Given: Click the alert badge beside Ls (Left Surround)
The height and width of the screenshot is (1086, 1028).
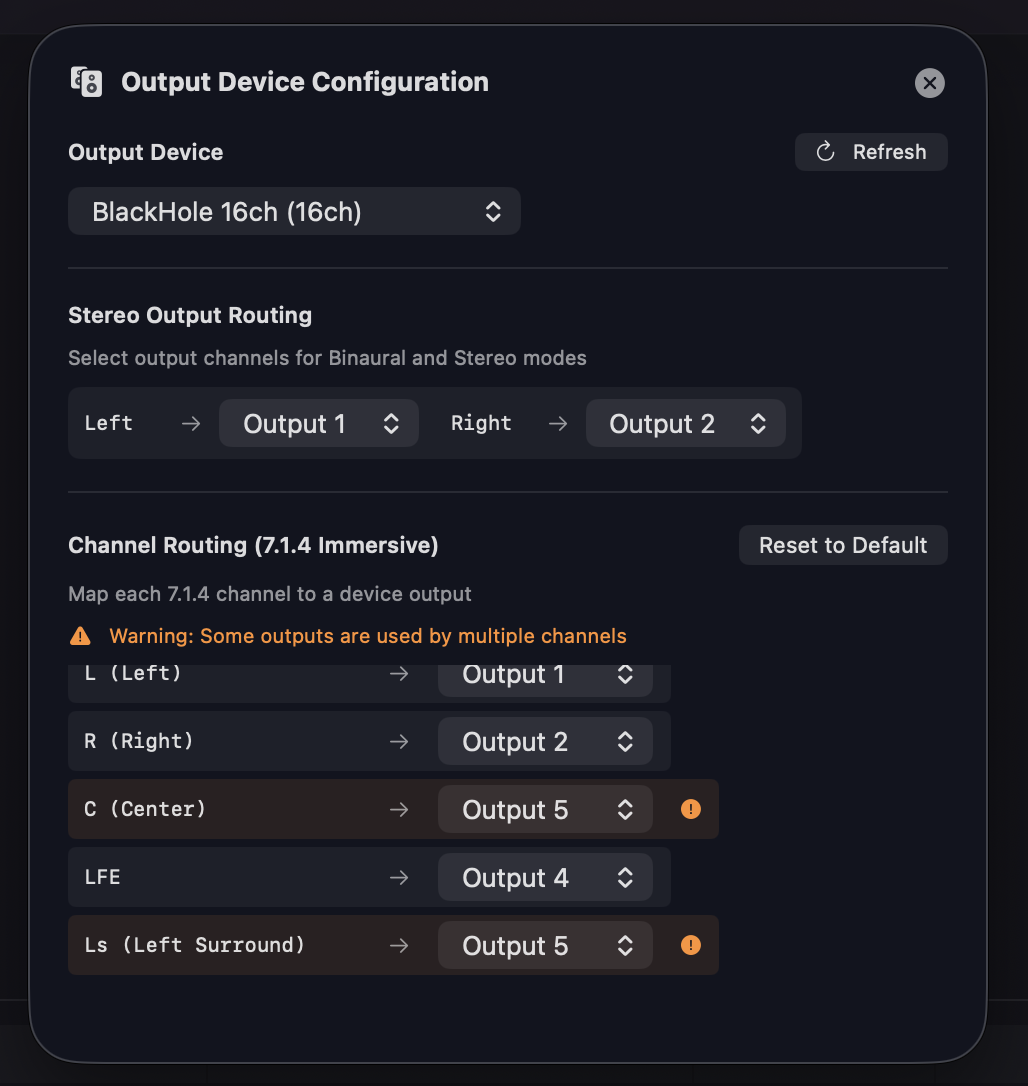Looking at the screenshot, I should (x=690, y=945).
